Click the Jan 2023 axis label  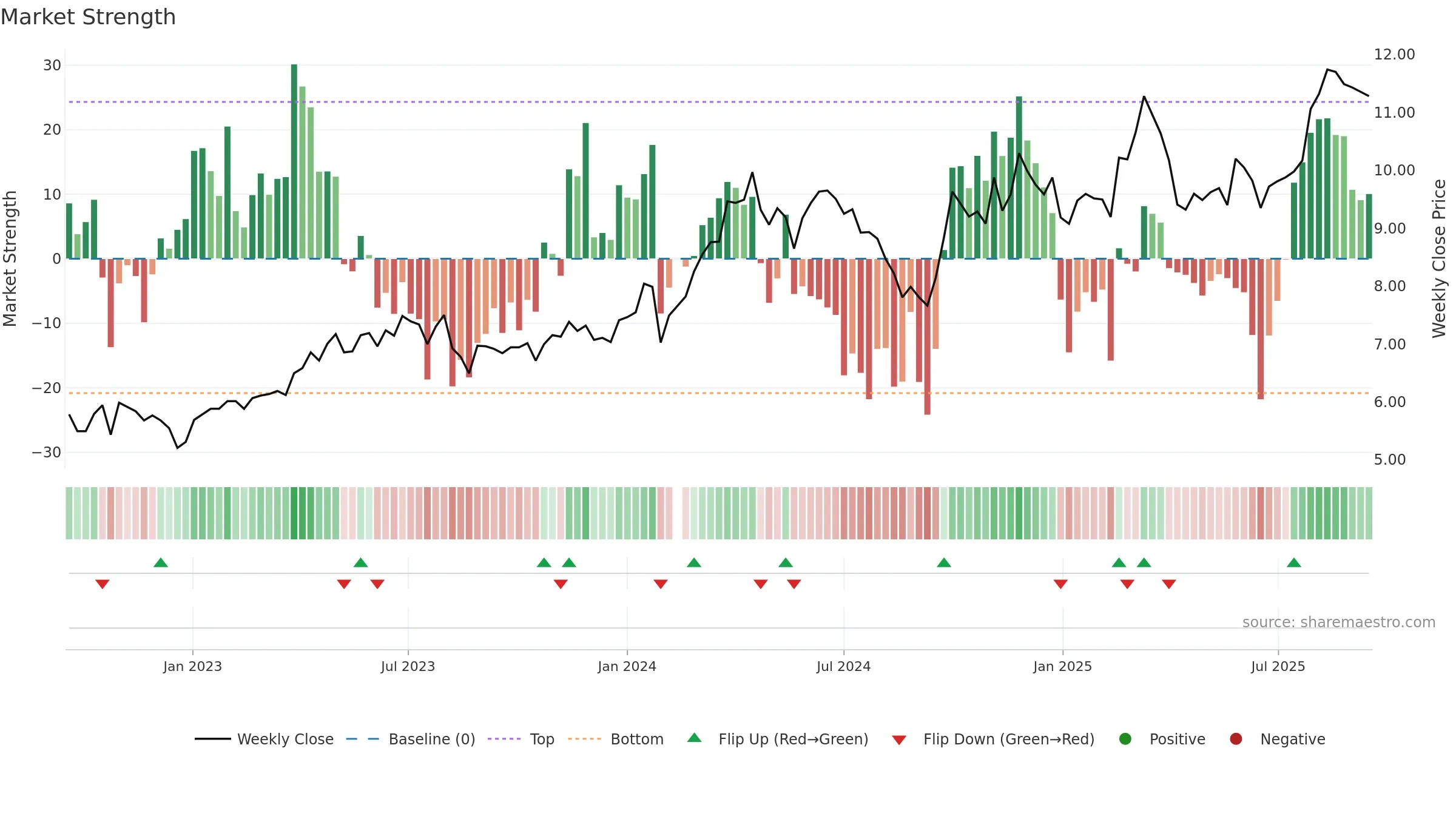click(192, 667)
